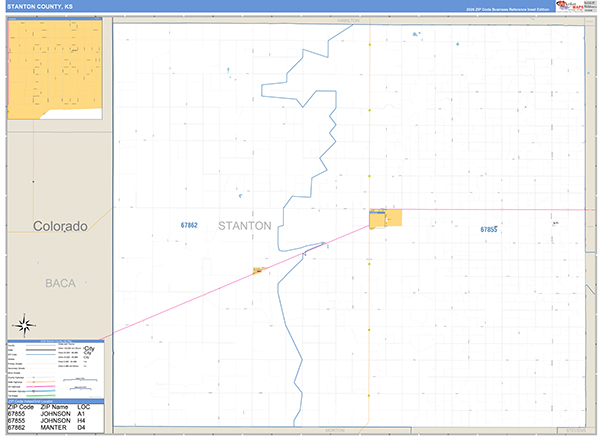Click the largest 'City' sample in legend
This screenshot has width=600, height=436.
(x=90, y=348)
